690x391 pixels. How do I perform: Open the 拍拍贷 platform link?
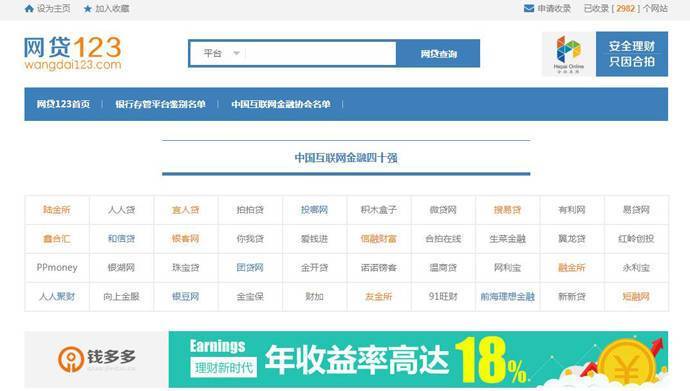pos(250,210)
